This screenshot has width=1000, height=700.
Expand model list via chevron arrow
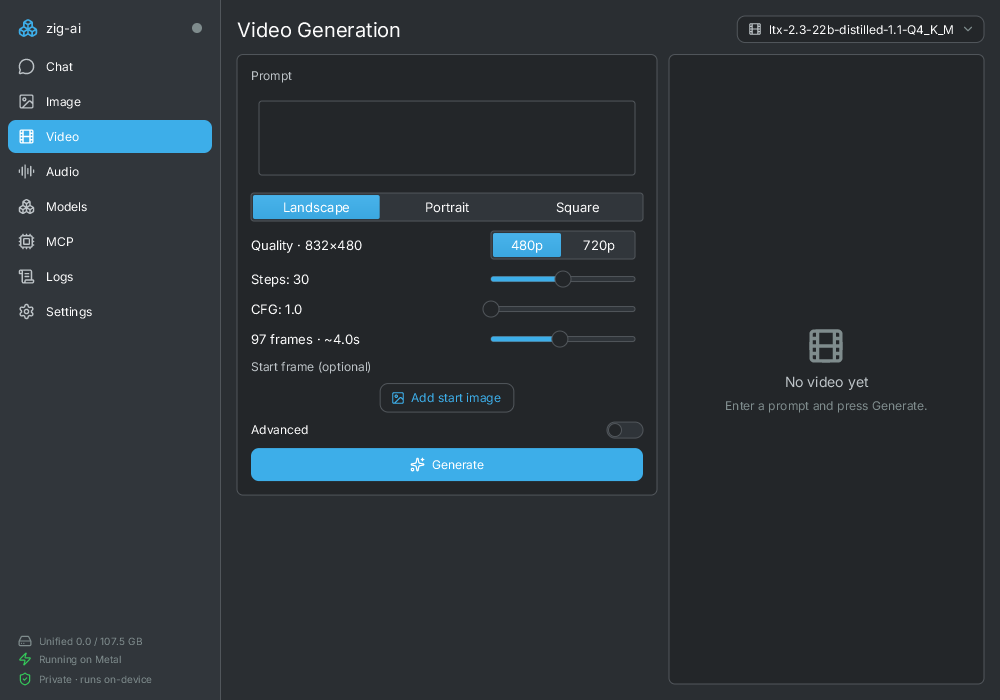(968, 29)
